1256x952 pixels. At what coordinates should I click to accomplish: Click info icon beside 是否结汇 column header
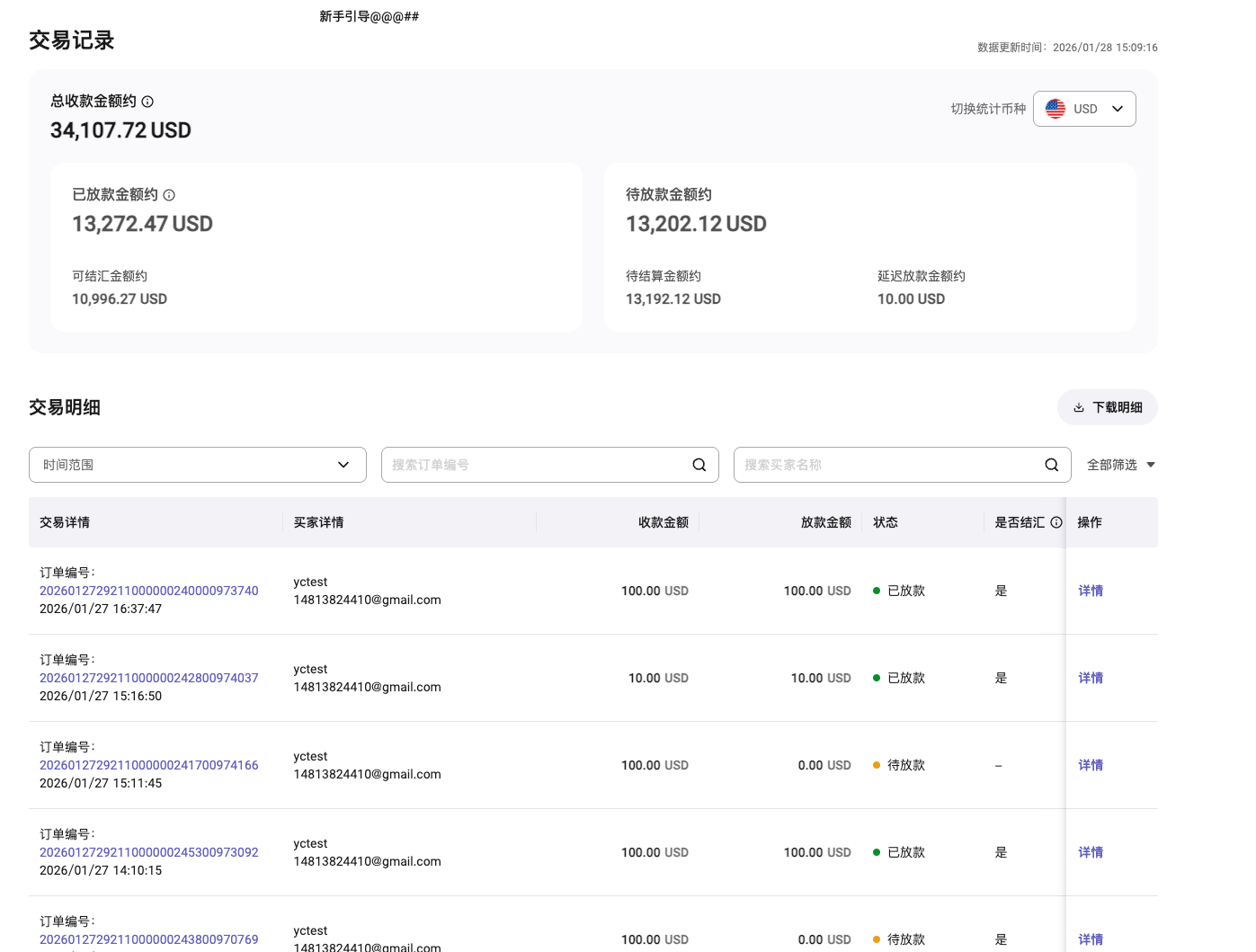(1056, 522)
